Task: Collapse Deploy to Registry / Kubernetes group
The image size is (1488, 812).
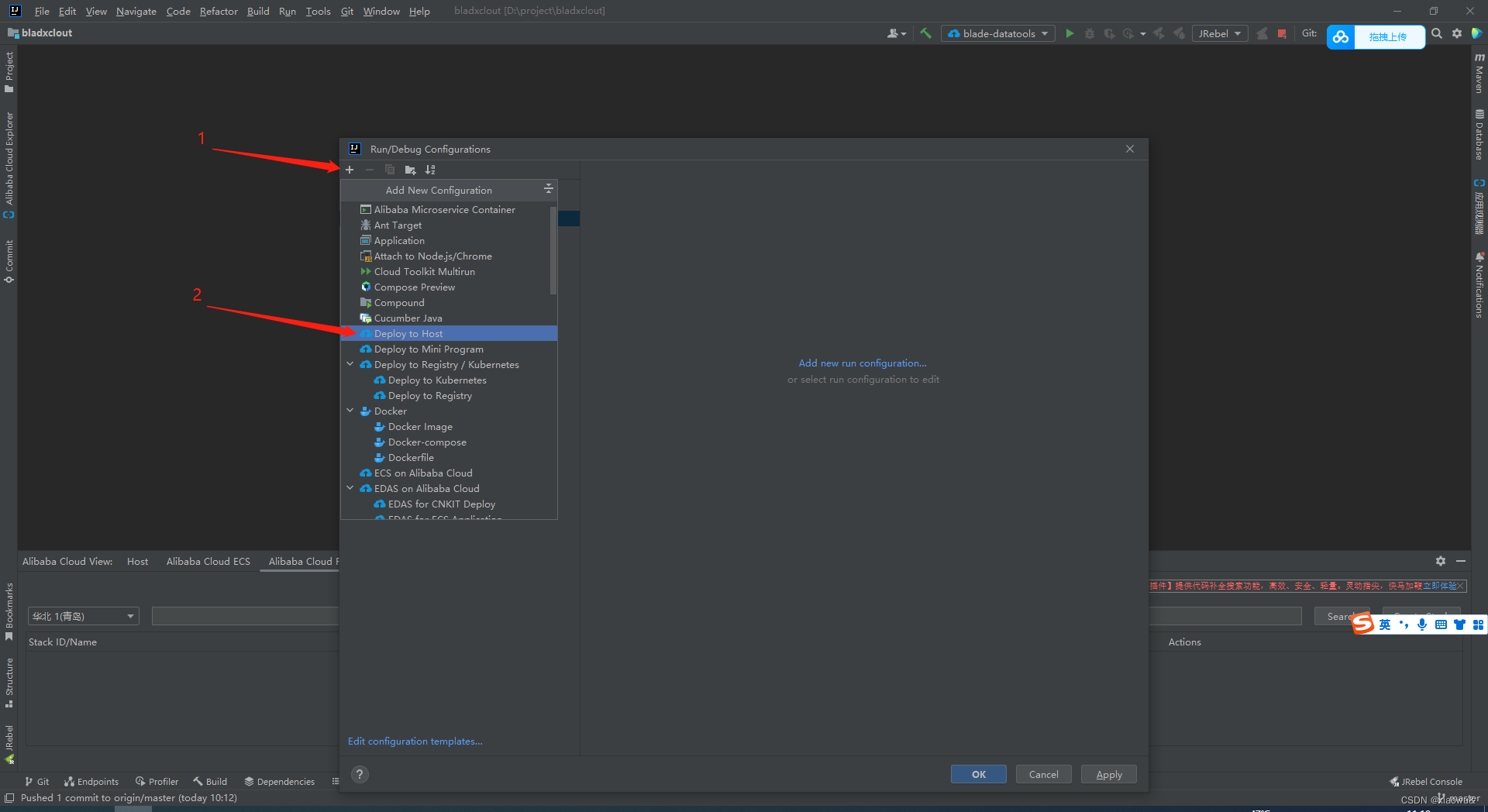Action: [x=350, y=364]
